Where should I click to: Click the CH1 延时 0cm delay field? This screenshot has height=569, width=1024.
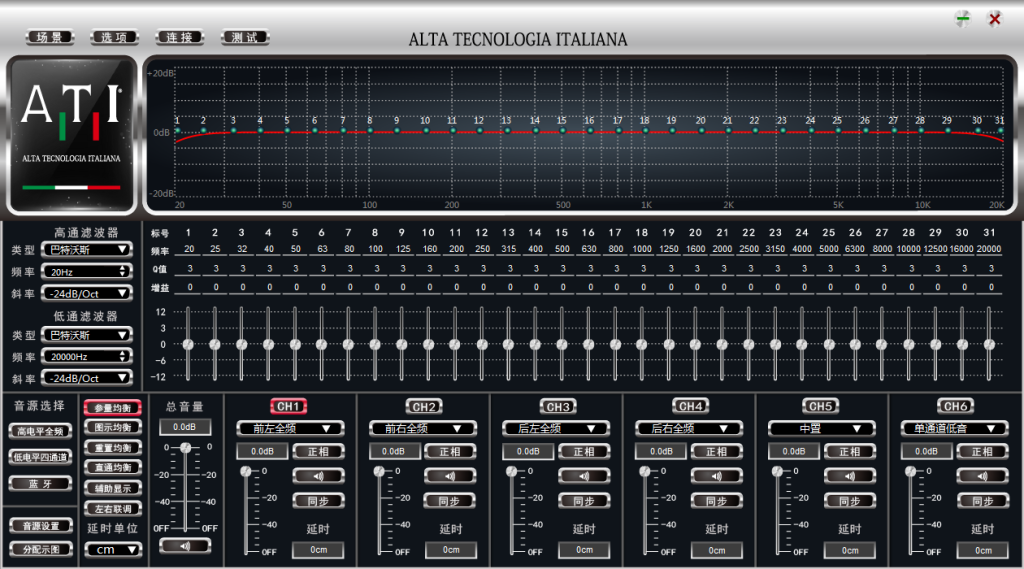click(318, 550)
